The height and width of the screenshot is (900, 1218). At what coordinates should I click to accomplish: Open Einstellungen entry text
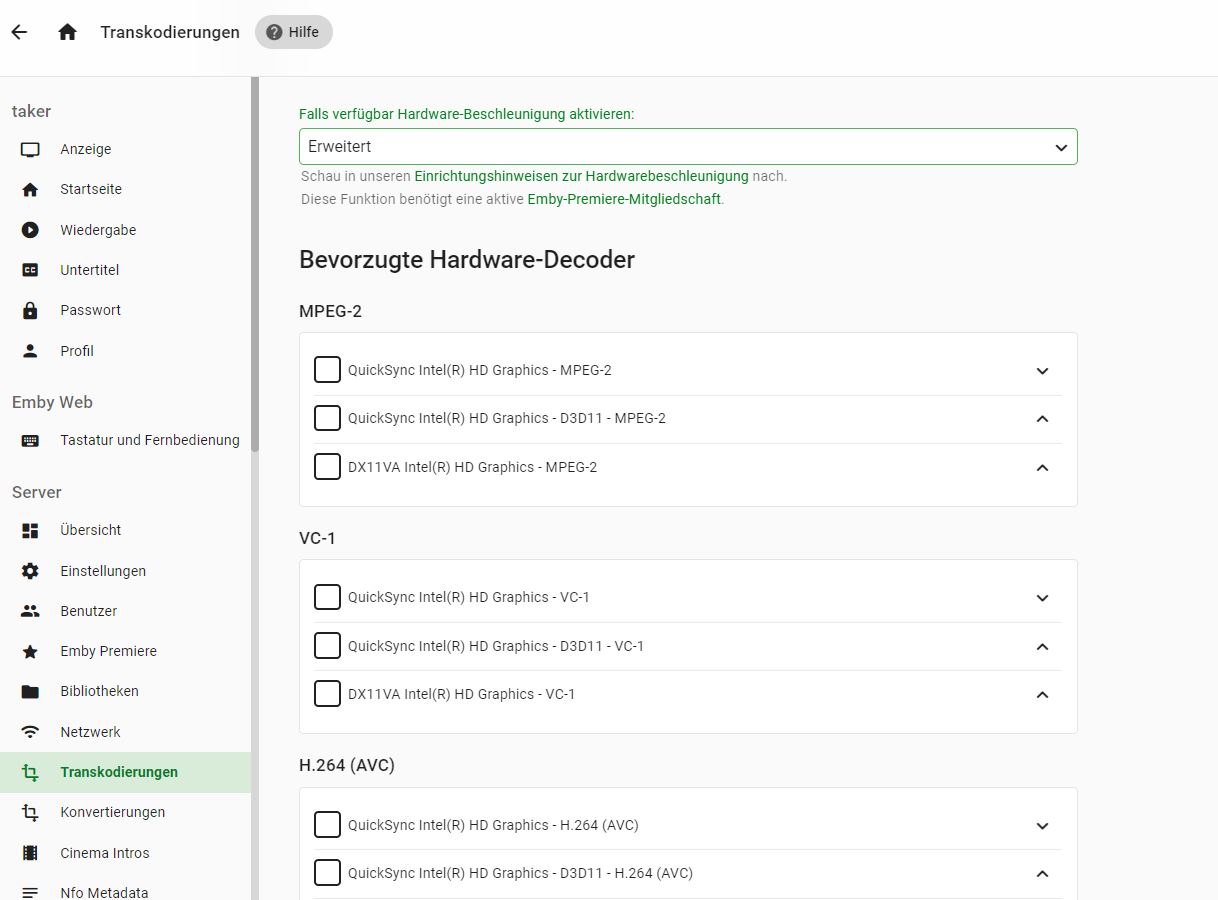(103, 571)
